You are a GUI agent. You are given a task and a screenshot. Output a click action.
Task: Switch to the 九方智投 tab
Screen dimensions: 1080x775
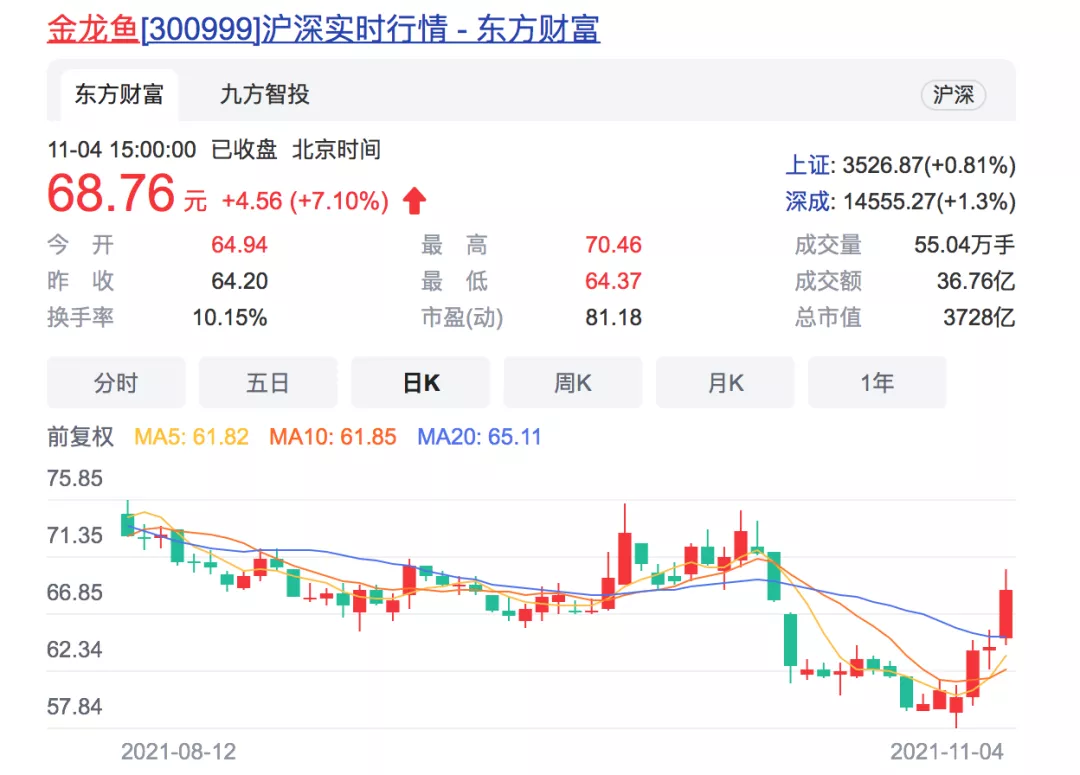point(264,95)
